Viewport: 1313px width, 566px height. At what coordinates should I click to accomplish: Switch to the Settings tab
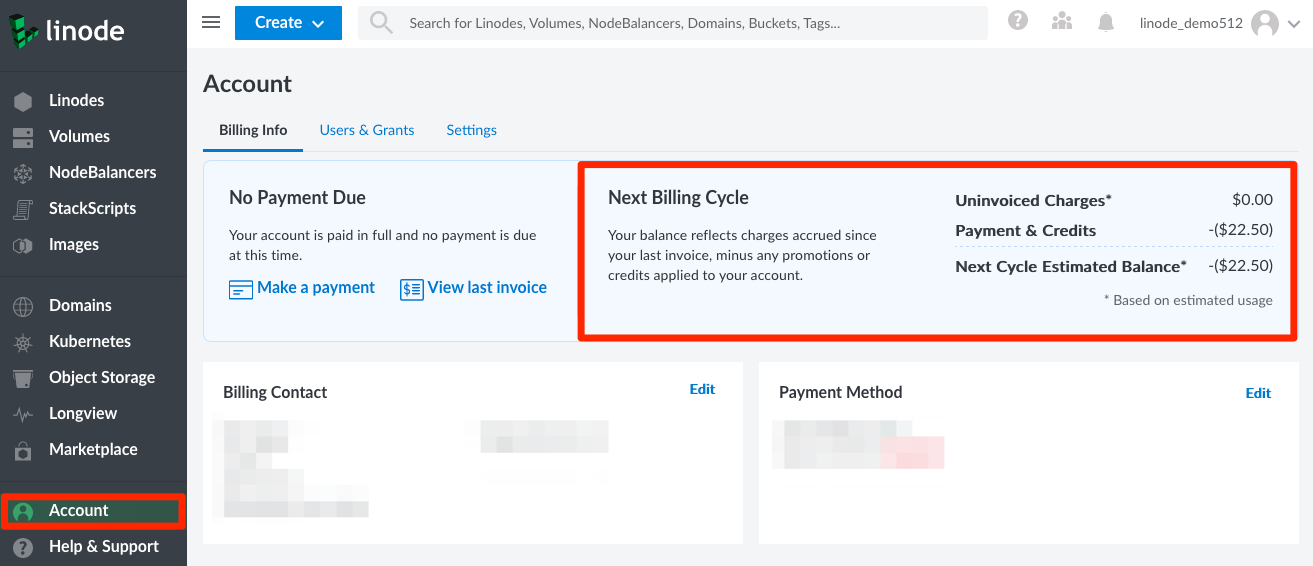(x=472, y=130)
